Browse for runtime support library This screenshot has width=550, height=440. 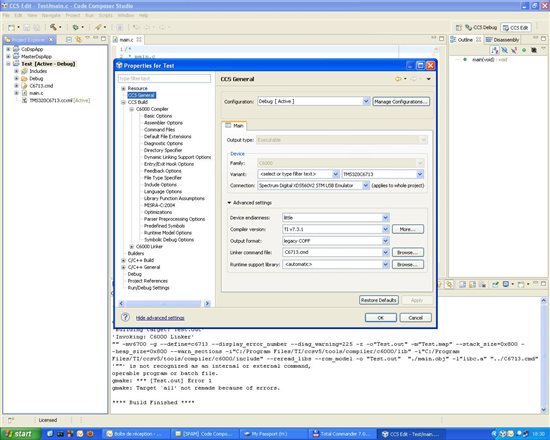(408, 265)
